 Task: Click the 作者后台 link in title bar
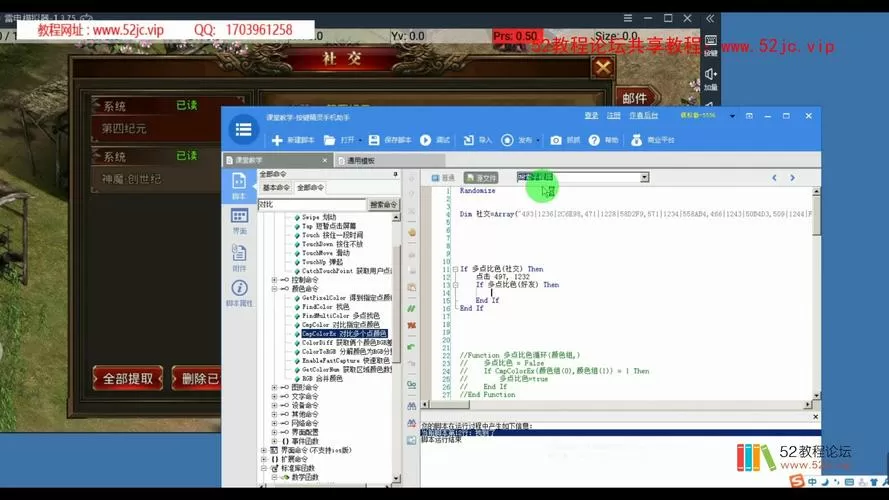tap(644, 115)
